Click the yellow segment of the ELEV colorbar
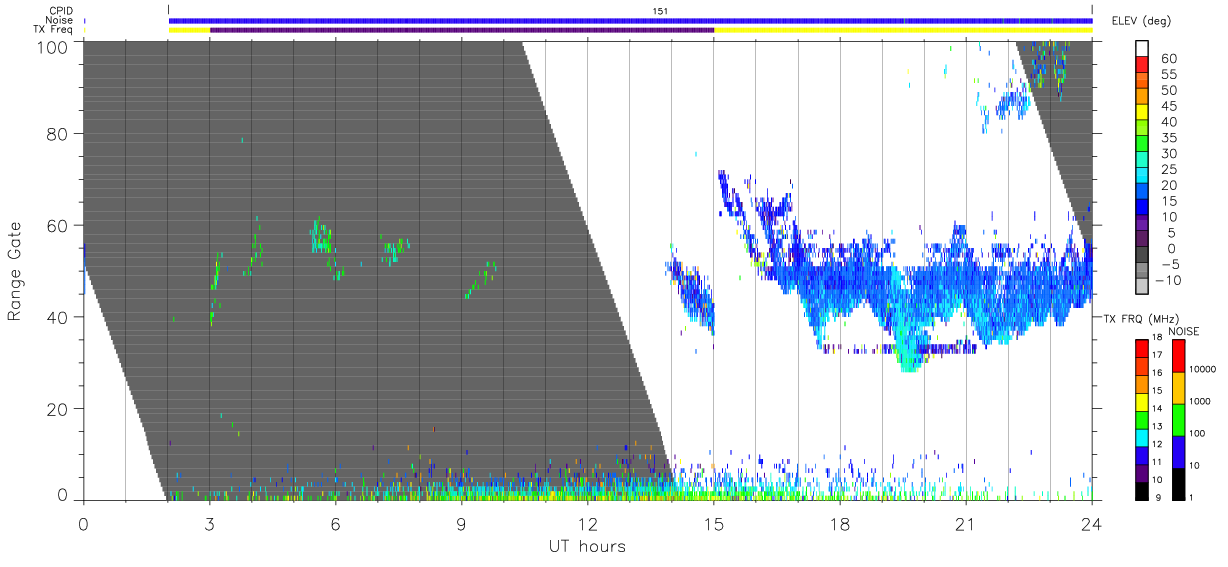1228x567 pixels. [1142, 114]
